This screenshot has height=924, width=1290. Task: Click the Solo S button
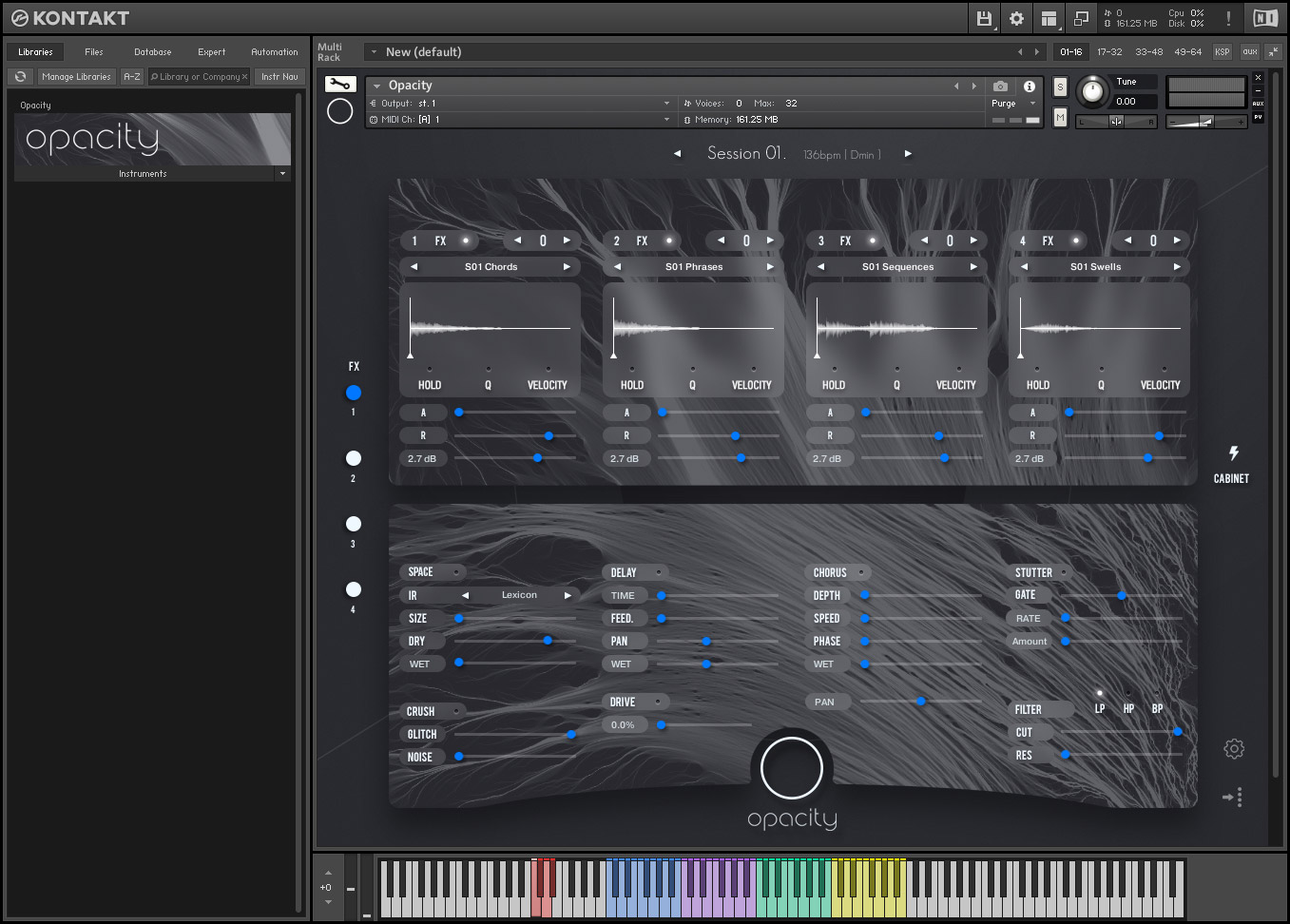click(x=1060, y=87)
